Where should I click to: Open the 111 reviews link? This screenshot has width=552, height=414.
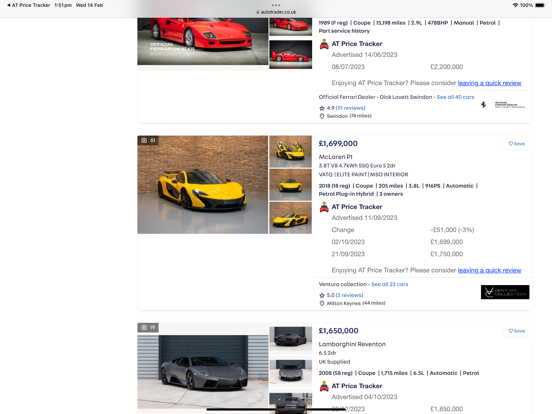350,108
